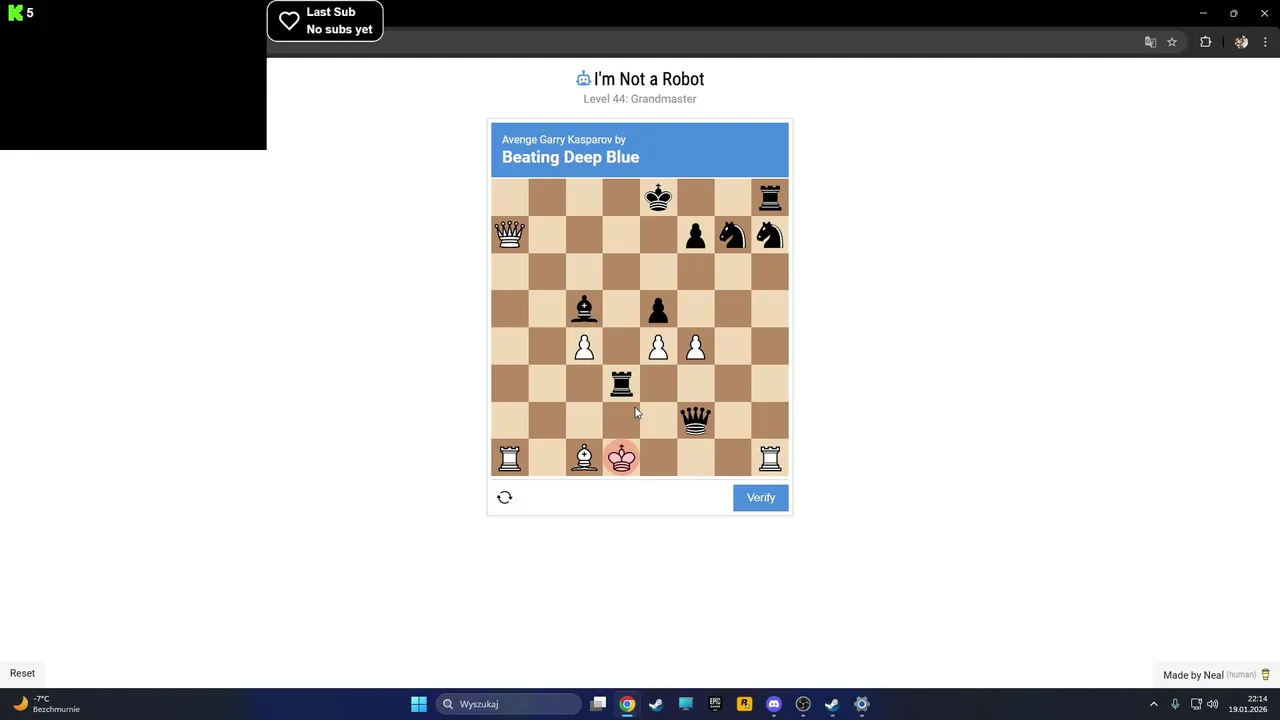Viewport: 1280px width, 720px height.
Task: Open the weather widget showing -7°C
Action: [46, 704]
